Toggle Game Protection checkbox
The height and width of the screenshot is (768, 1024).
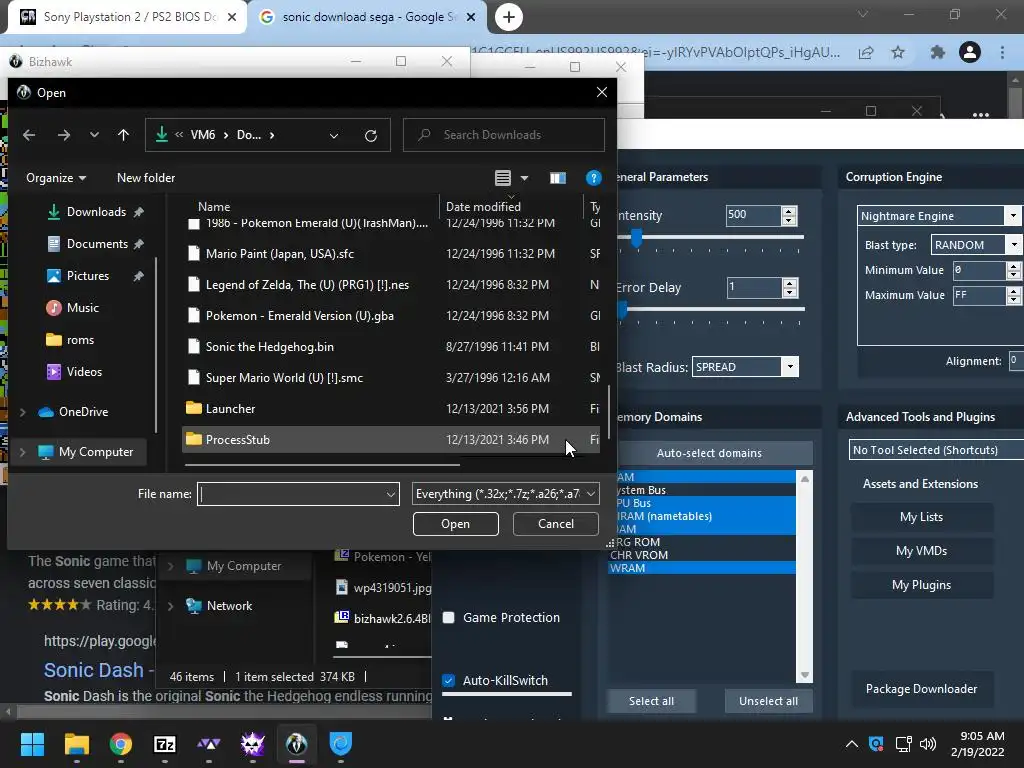(x=449, y=618)
